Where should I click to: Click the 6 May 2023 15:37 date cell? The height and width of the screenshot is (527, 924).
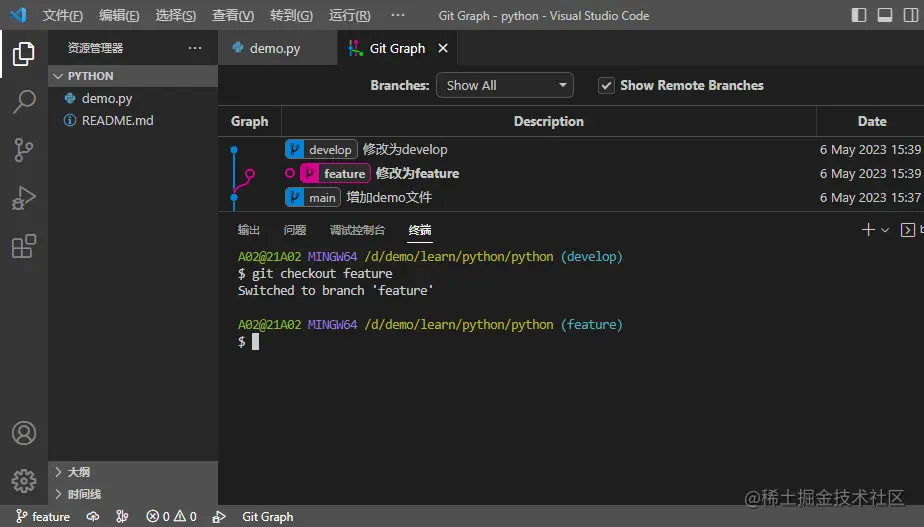pyautogui.click(x=870, y=197)
